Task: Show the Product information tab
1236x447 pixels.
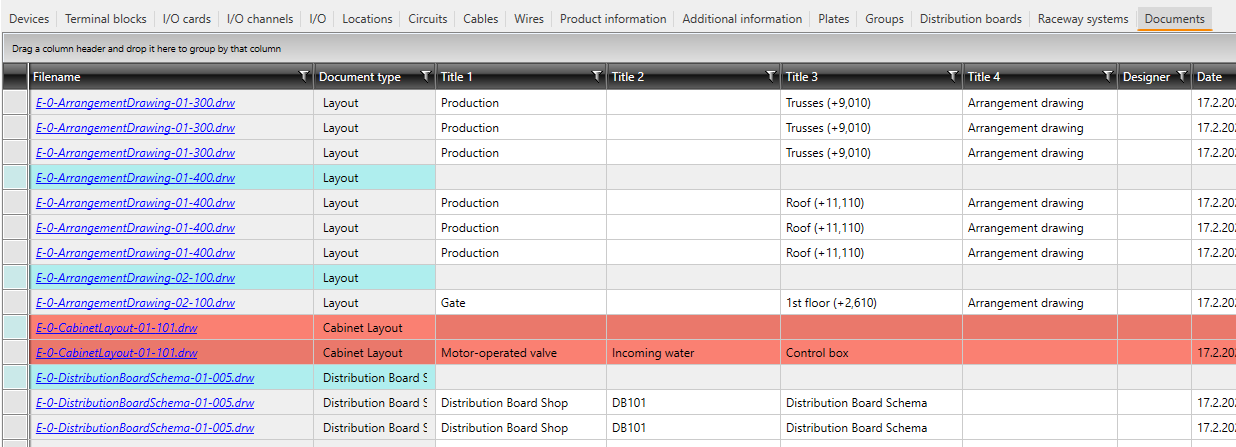Action: [613, 19]
